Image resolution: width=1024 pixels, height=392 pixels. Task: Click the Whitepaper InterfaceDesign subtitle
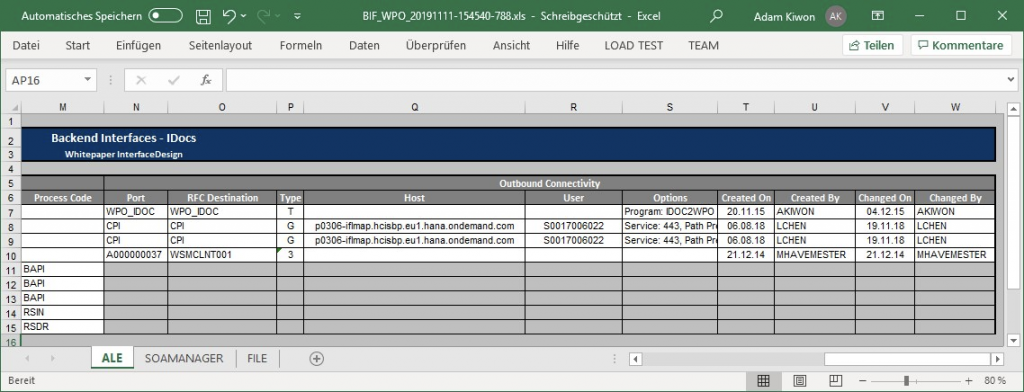coord(123,155)
